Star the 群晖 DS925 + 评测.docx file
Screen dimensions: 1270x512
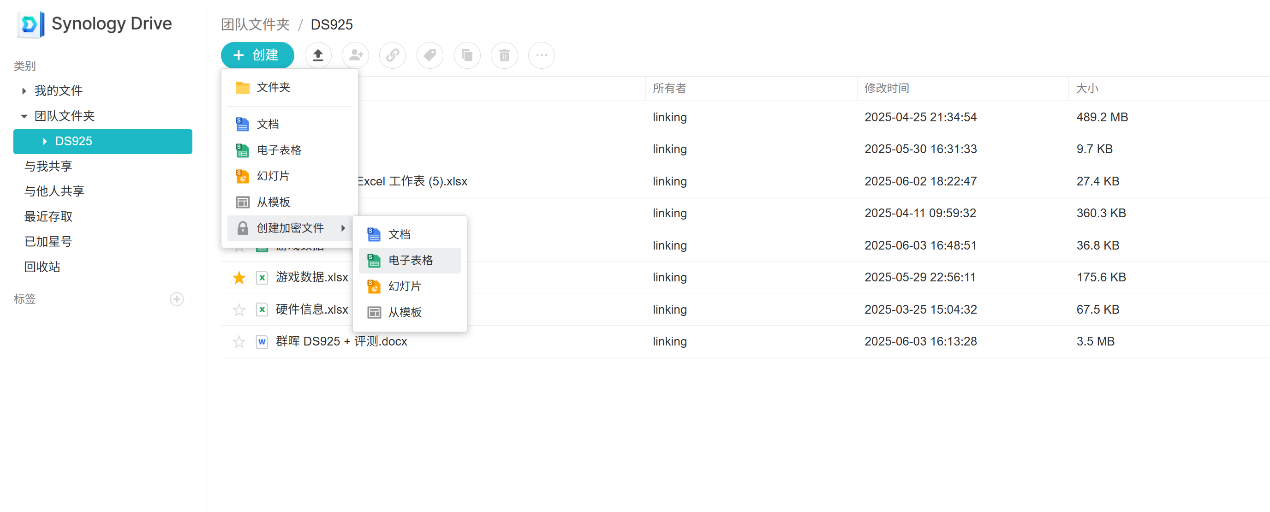[239, 342]
